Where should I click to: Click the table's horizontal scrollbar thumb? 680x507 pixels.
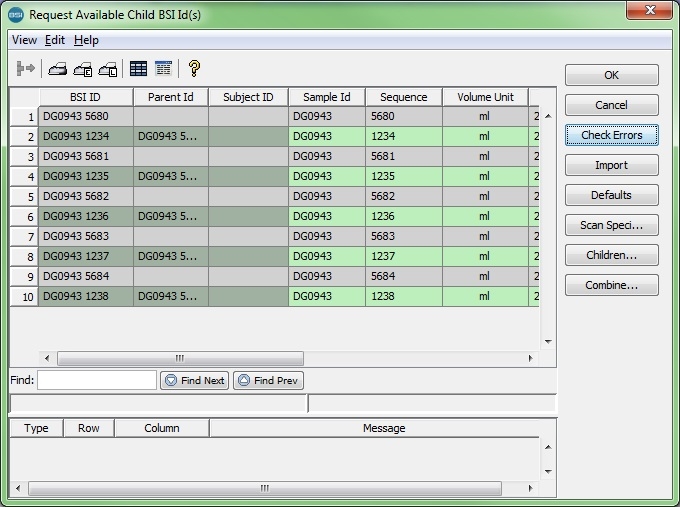pyautogui.click(x=180, y=358)
